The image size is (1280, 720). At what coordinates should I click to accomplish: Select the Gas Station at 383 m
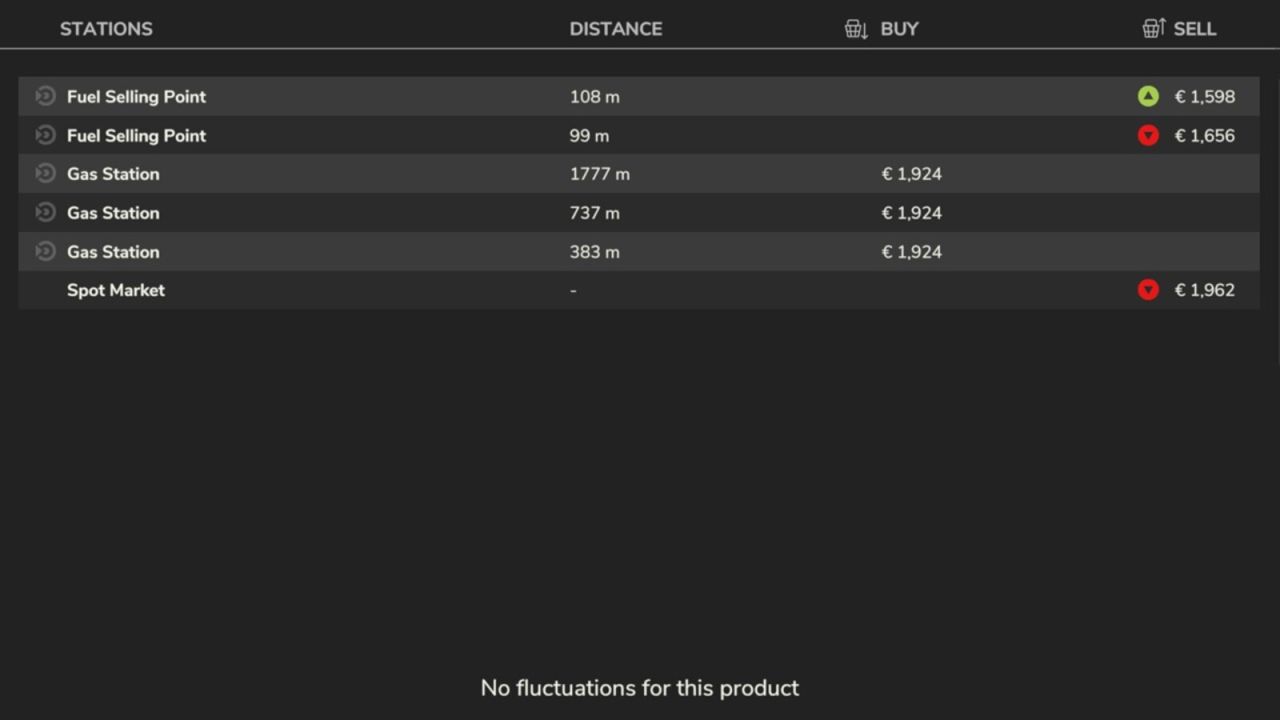pyautogui.click(x=113, y=252)
